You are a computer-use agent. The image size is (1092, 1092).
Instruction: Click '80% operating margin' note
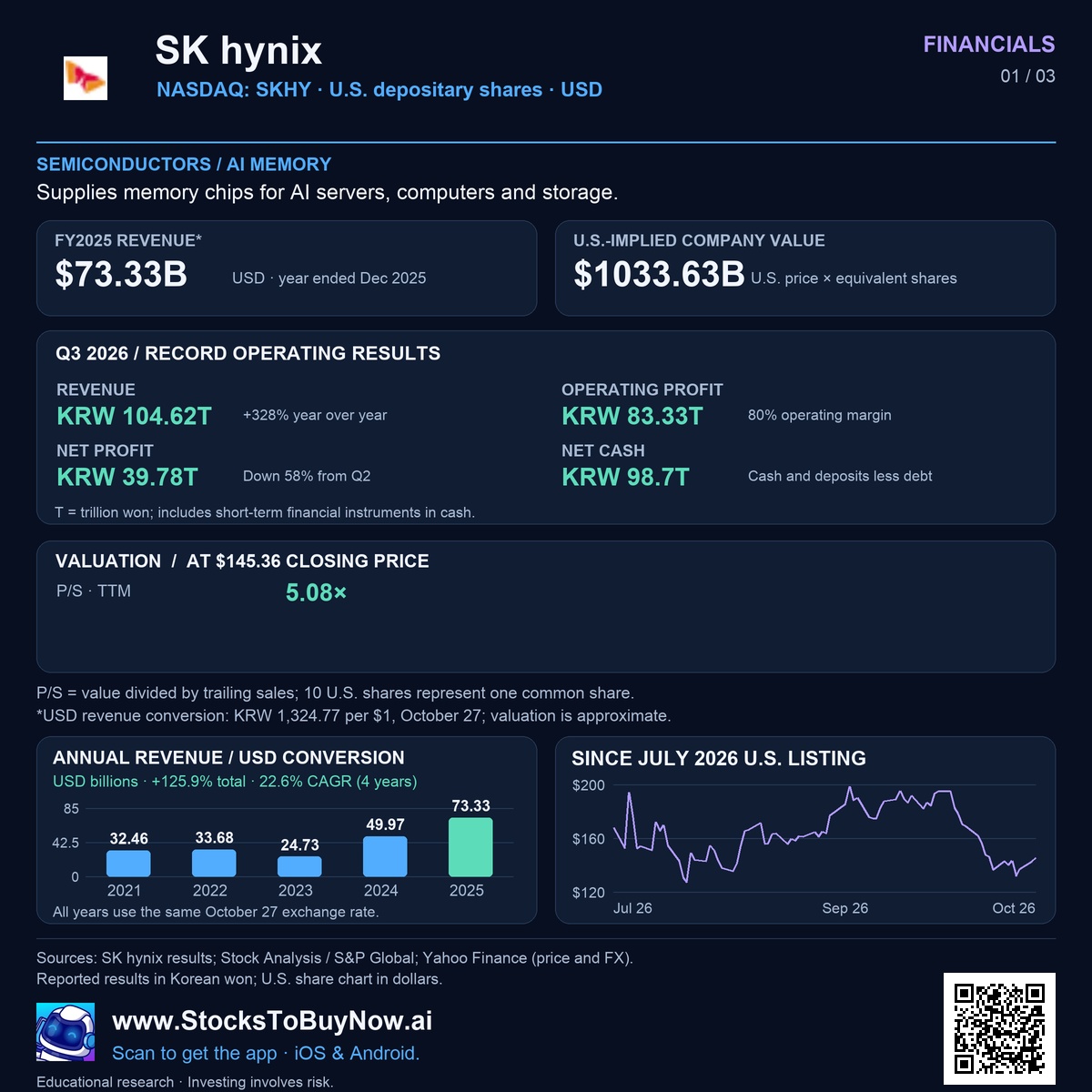tap(820, 415)
